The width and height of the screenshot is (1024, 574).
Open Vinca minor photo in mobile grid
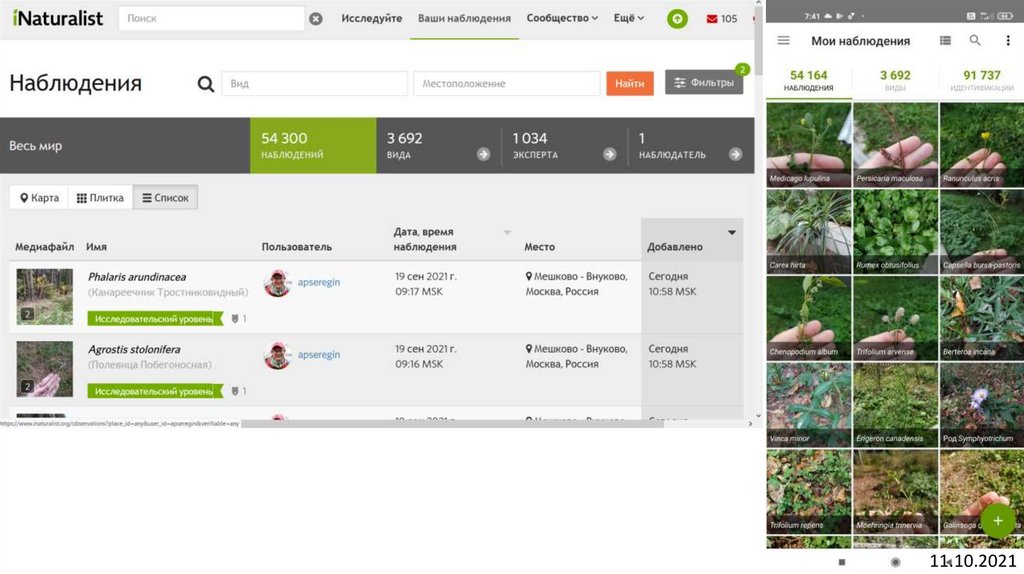pos(808,405)
